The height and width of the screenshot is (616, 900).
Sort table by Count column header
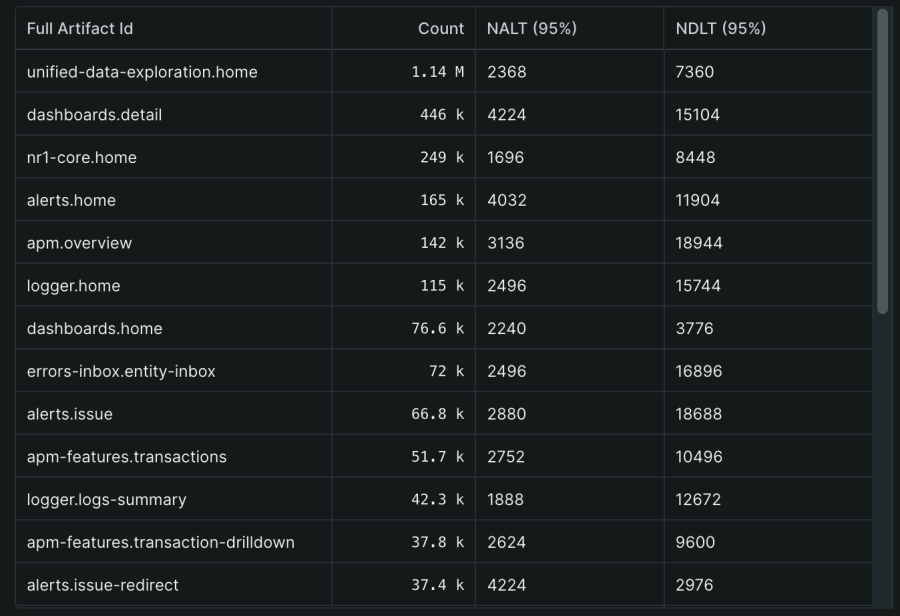point(440,29)
